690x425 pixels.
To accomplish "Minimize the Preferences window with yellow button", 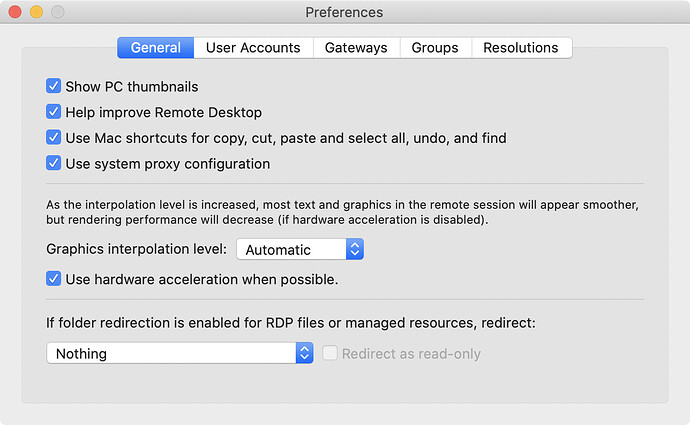I will pos(36,12).
